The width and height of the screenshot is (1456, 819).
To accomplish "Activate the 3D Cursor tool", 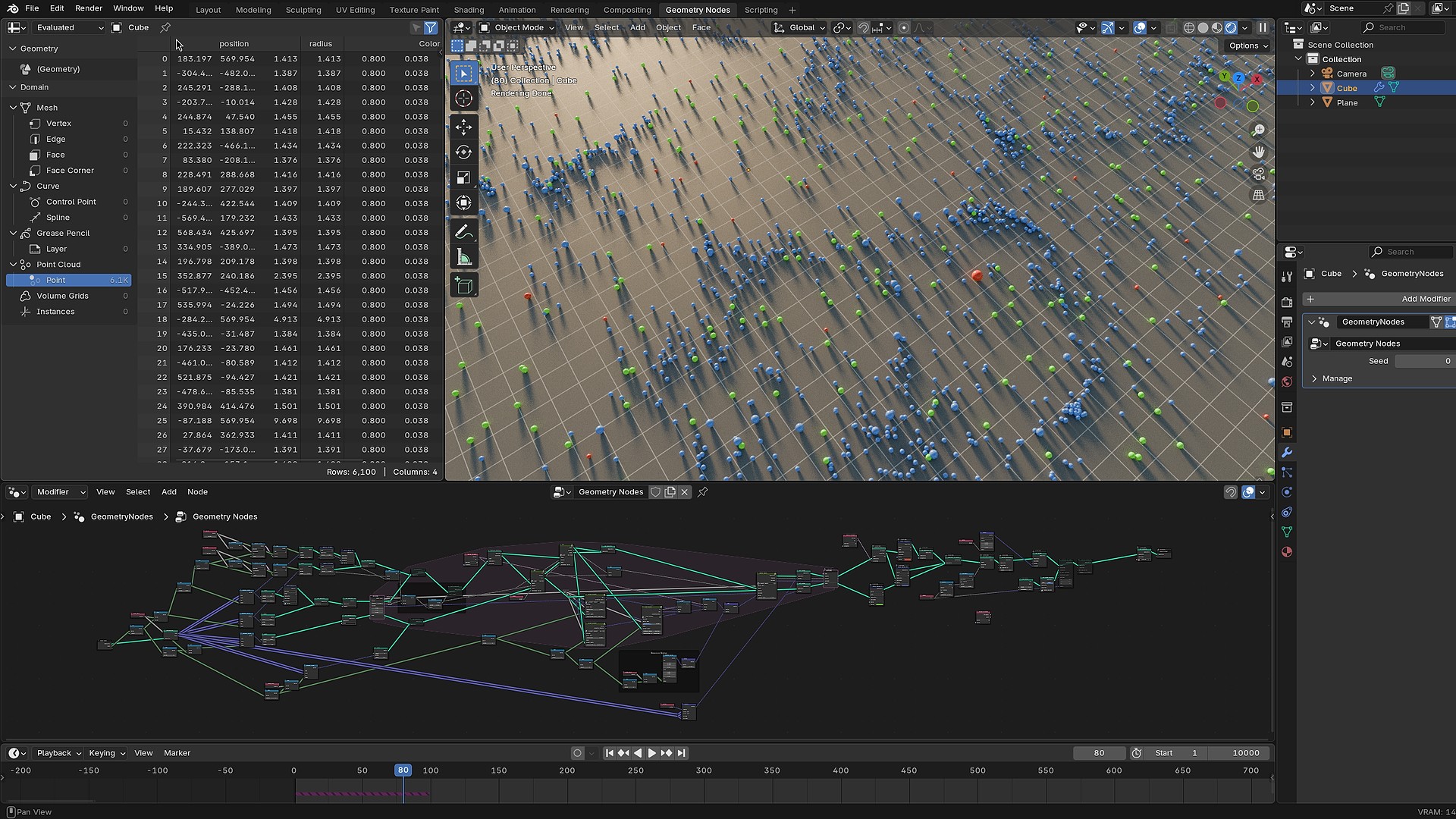I will (x=463, y=99).
